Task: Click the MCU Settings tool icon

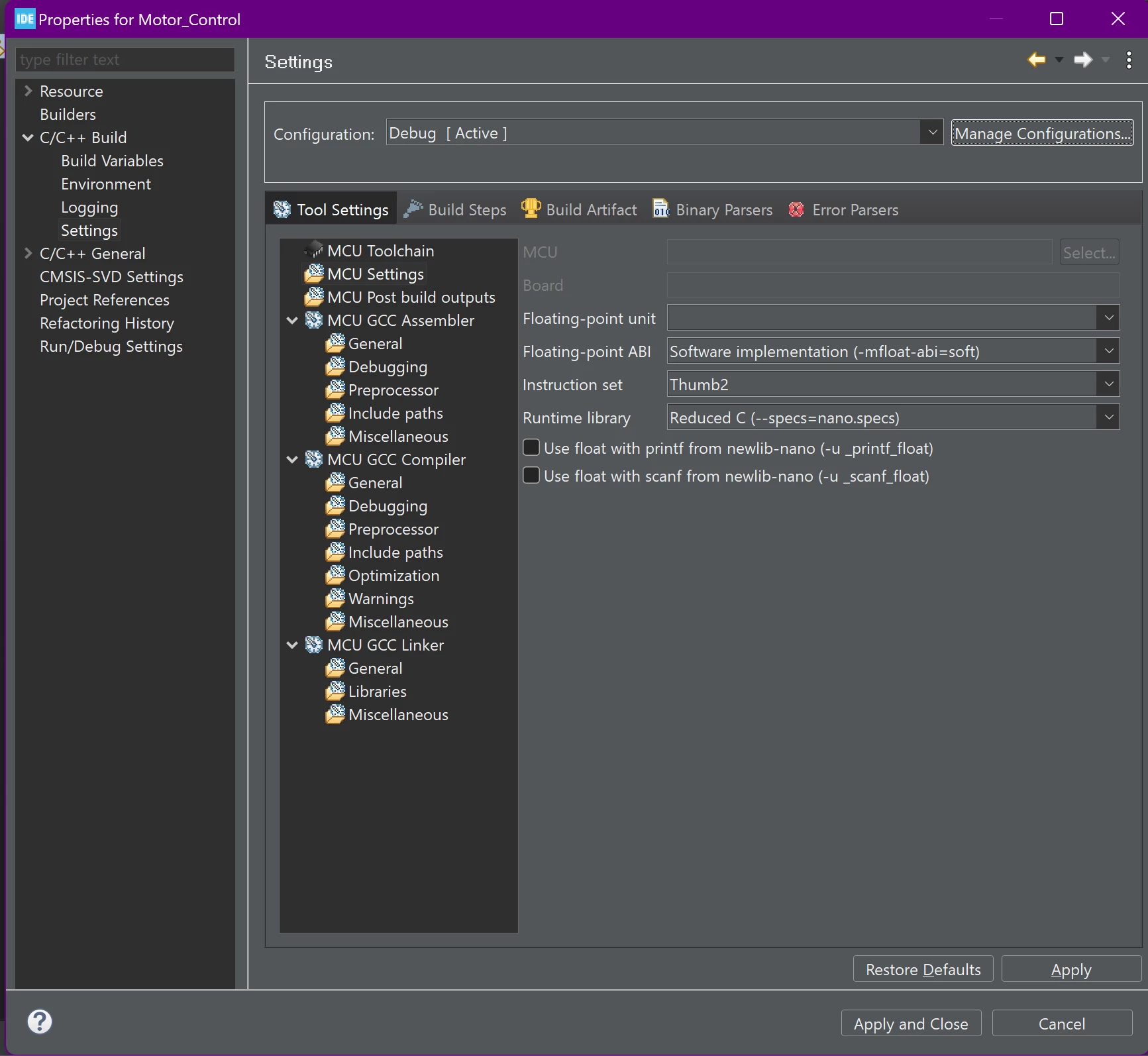Action: click(313, 274)
